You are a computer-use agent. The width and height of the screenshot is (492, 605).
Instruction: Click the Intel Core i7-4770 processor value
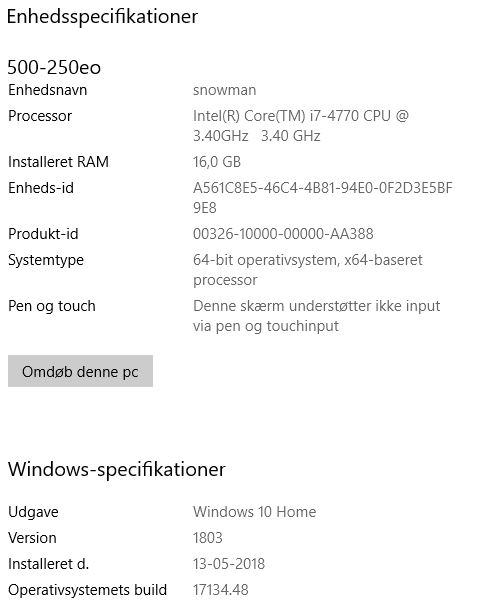(301, 126)
